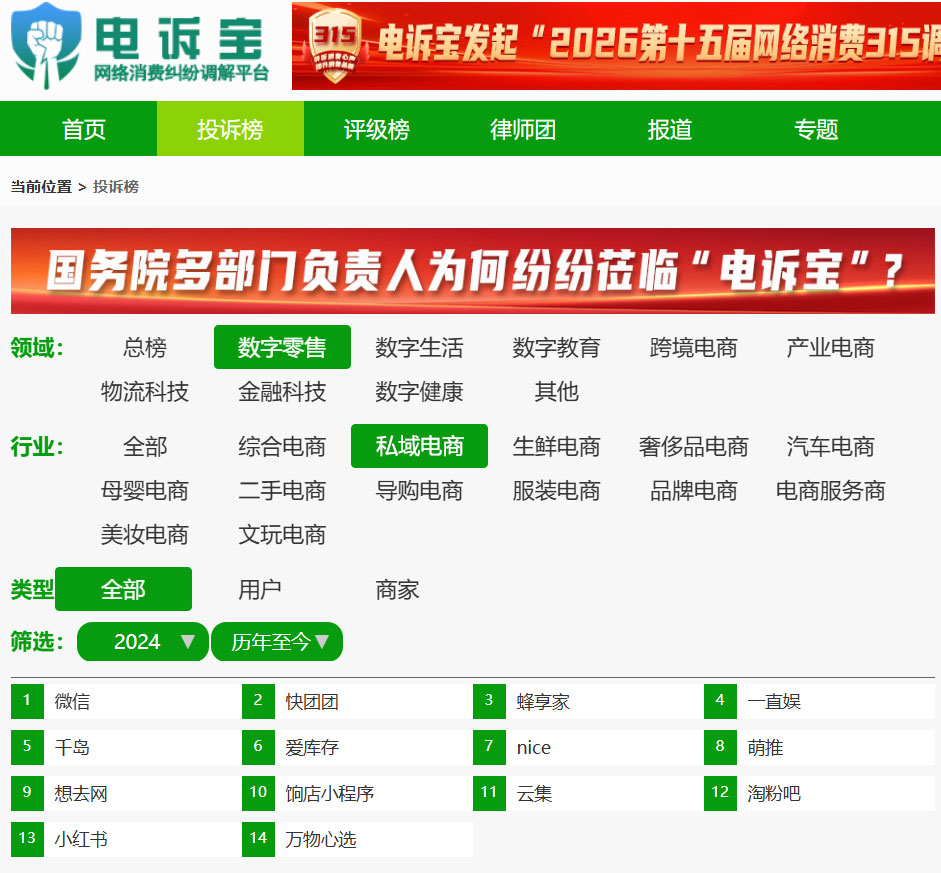Select the 总榜 domain filter
This screenshot has height=873, width=941.
click(x=145, y=347)
